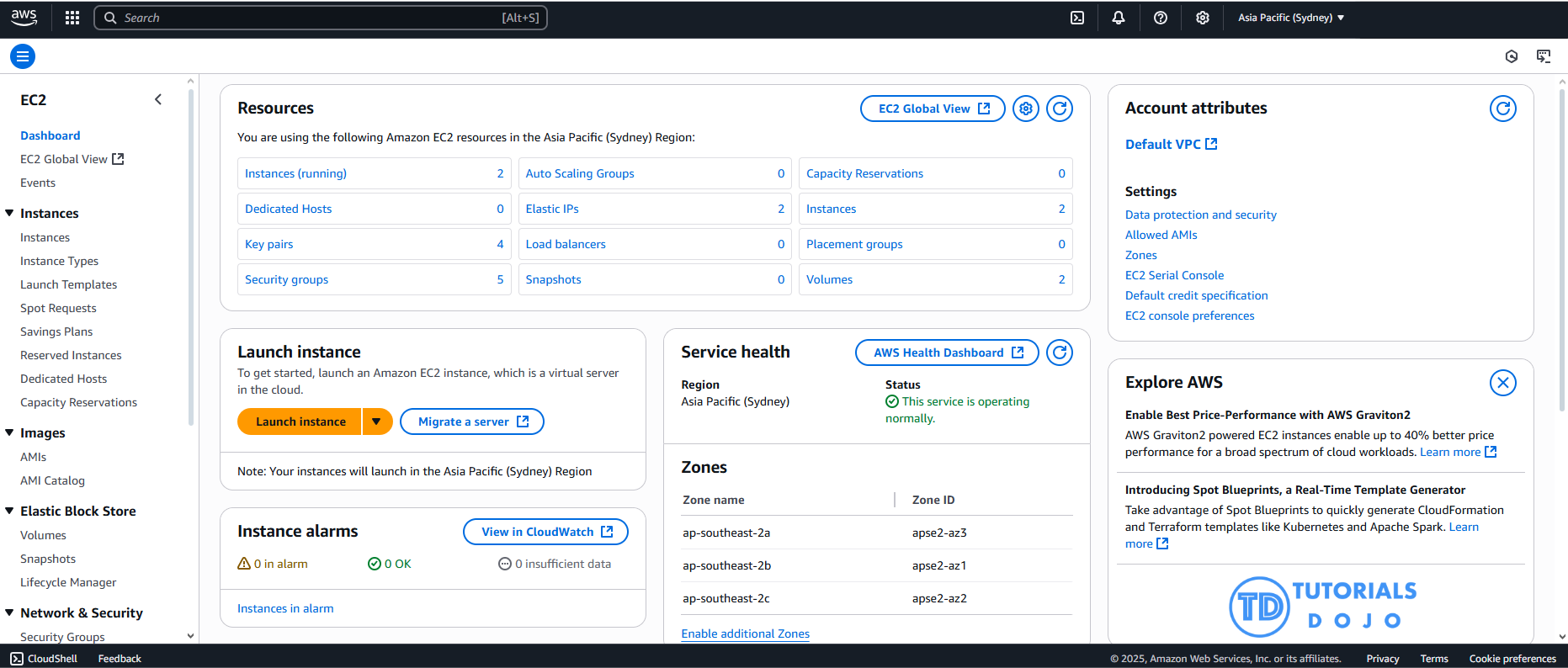Open Auto Scaling Groups resource link
Viewport: 1568px width, 668px height.
(580, 173)
